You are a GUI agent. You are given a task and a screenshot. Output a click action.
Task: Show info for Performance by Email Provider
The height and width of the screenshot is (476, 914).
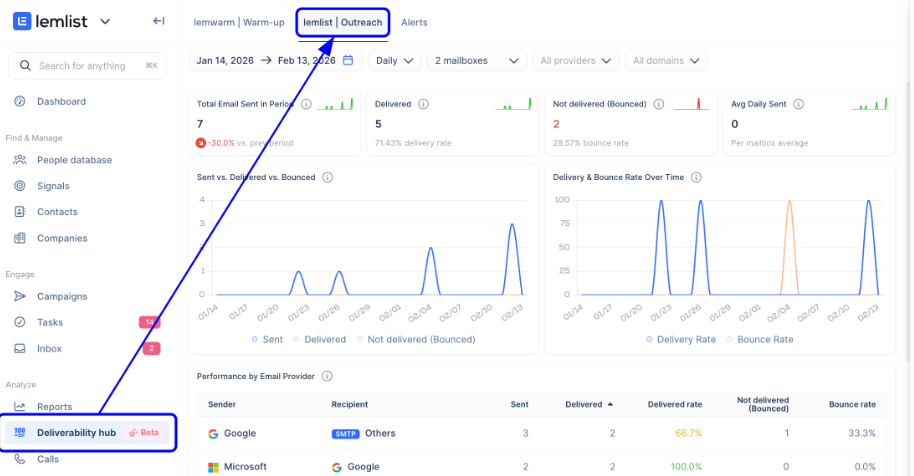coord(327,376)
